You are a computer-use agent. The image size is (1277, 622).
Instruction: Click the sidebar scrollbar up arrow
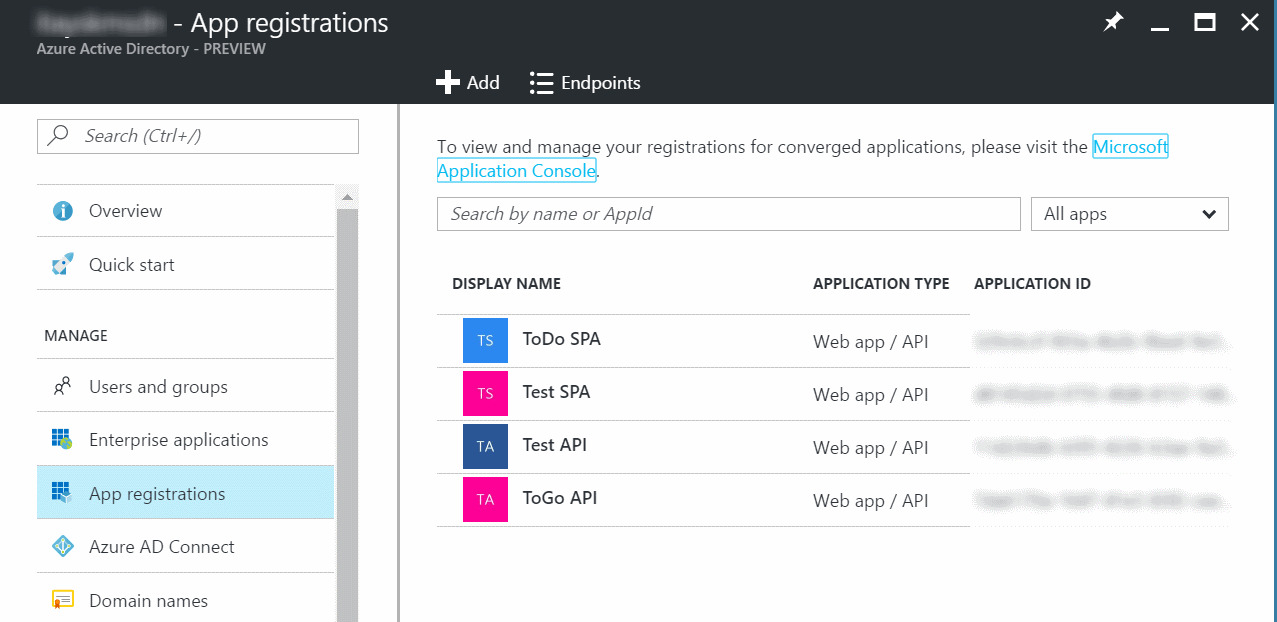point(347,195)
